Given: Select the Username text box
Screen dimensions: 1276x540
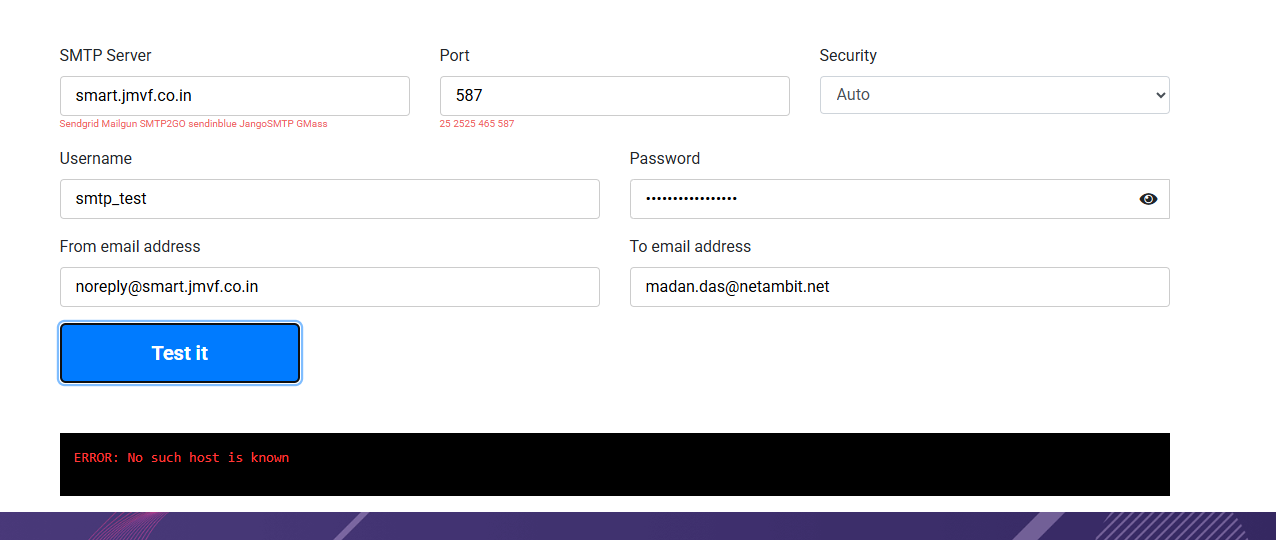Looking at the screenshot, I should pyautogui.click(x=329, y=199).
